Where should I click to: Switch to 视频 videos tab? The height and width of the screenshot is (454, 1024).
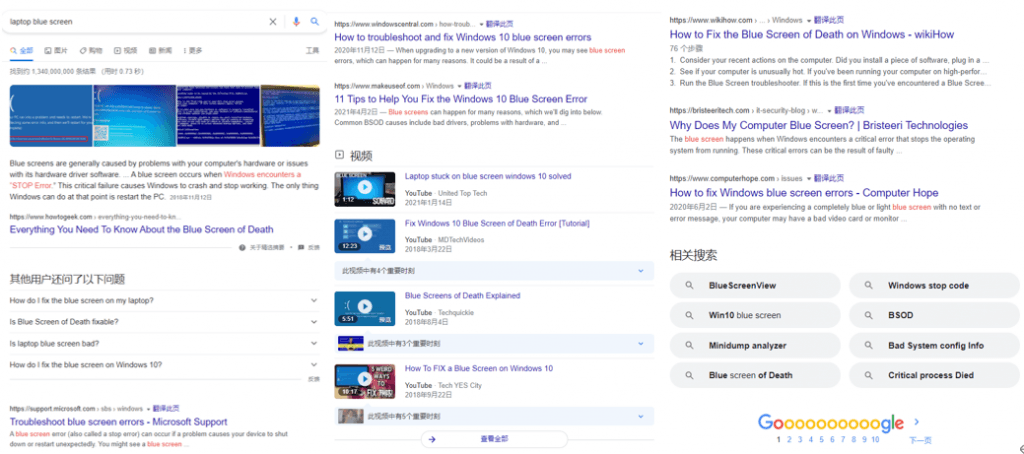pos(125,50)
